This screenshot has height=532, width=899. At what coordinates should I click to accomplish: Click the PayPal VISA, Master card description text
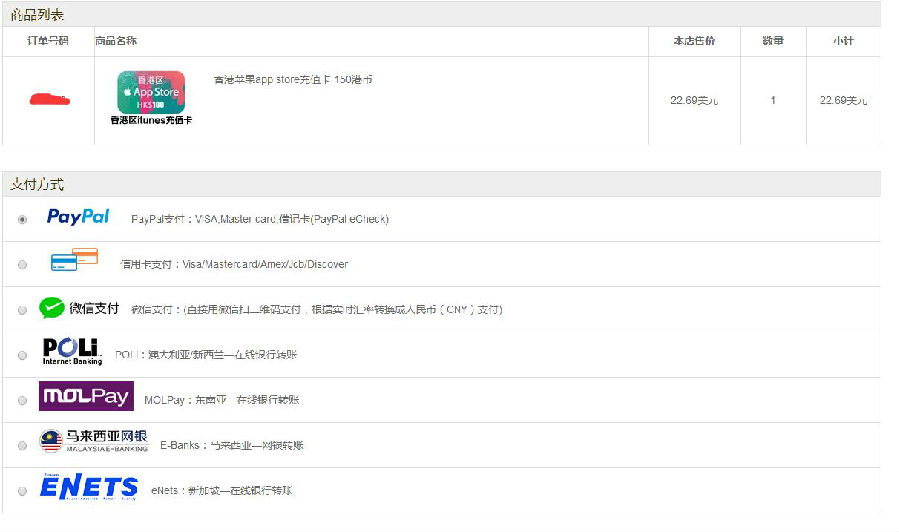[x=260, y=219]
